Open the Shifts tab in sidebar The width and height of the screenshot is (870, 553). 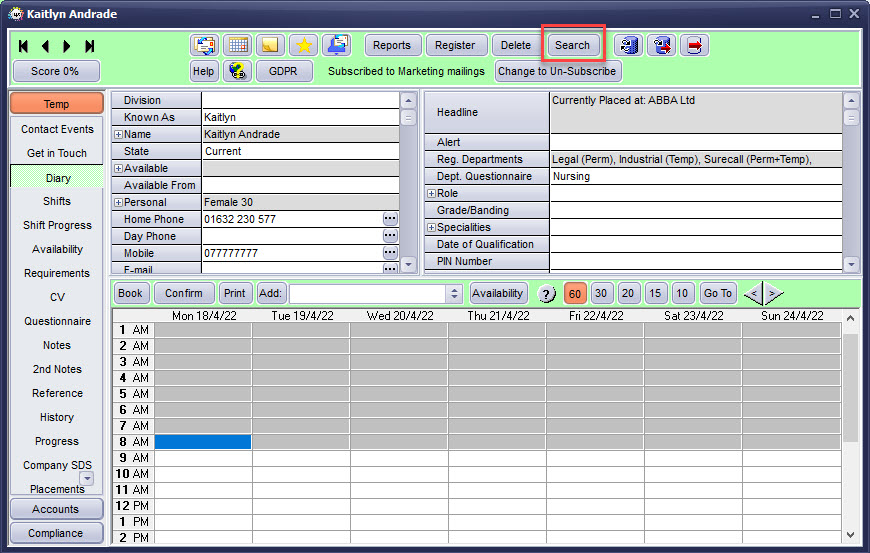click(x=57, y=201)
